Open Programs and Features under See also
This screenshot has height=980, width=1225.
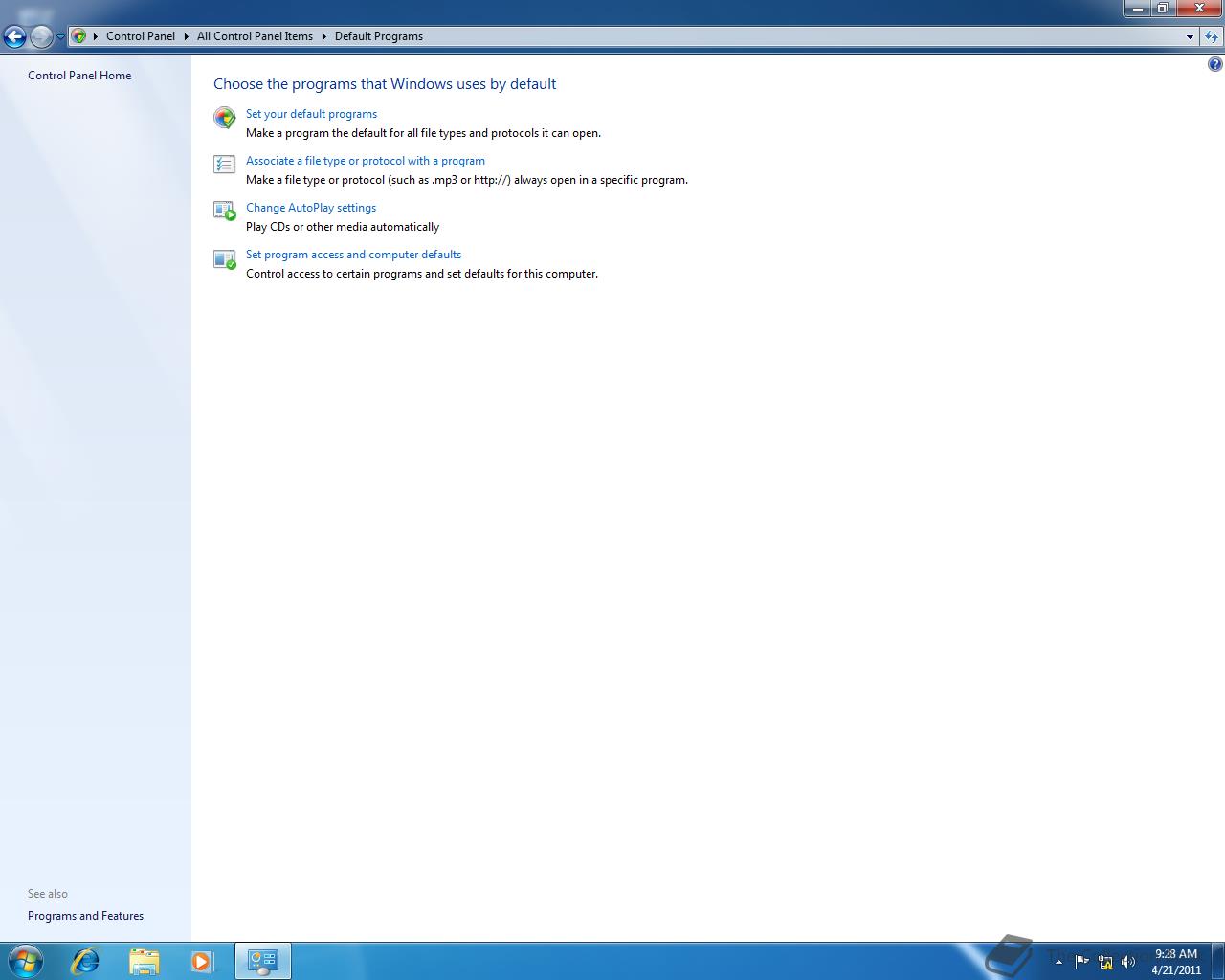pyautogui.click(x=85, y=916)
